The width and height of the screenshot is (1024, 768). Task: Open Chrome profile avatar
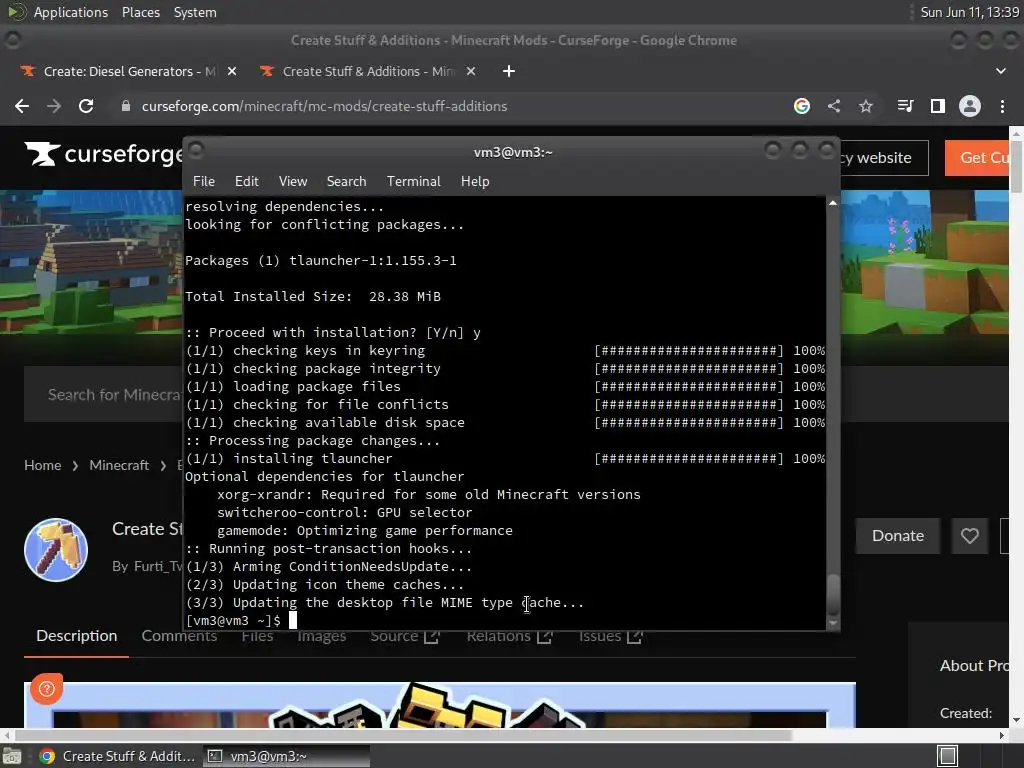pyautogui.click(x=970, y=106)
